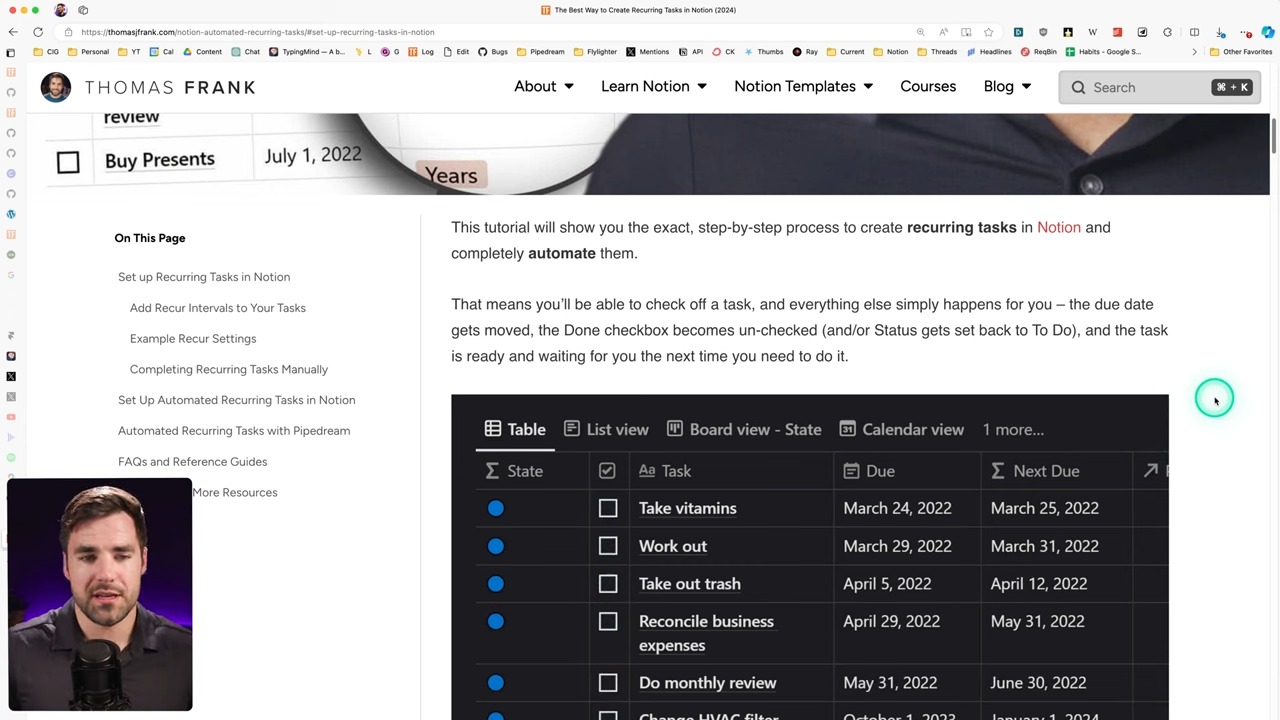The image size is (1280, 720).
Task: Check the Take vitamins task checkbox
Action: (x=608, y=508)
